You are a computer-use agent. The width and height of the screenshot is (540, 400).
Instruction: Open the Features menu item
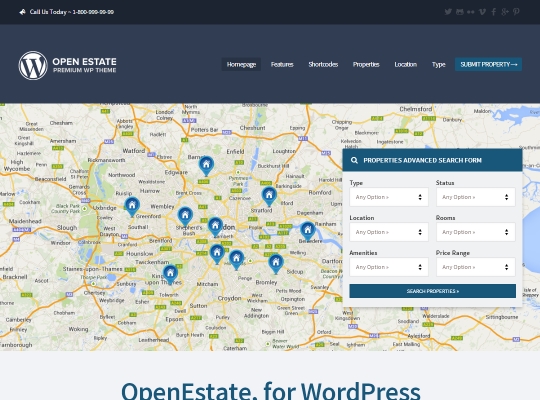[282, 64]
